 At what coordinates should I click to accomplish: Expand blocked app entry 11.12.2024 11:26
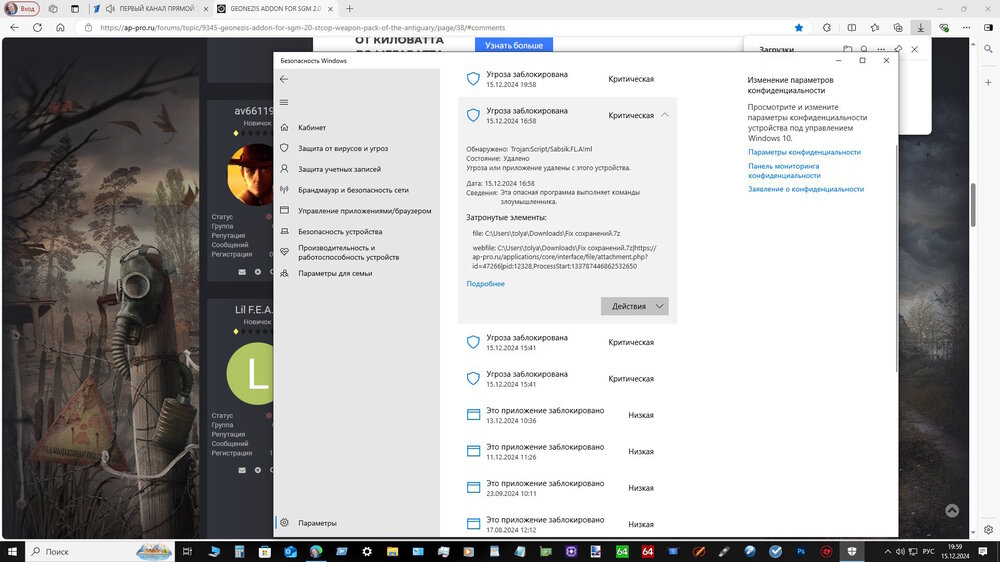coord(567,452)
